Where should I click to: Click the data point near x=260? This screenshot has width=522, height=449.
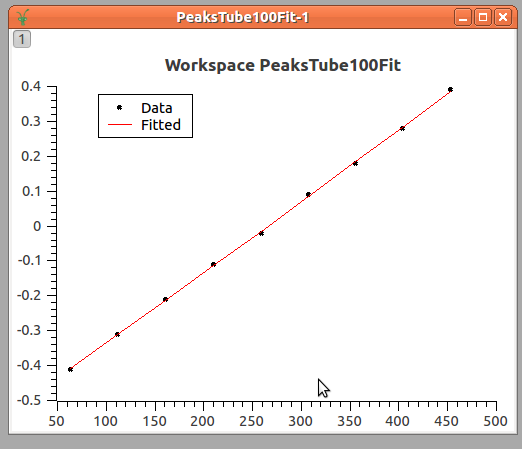pyautogui.click(x=261, y=233)
